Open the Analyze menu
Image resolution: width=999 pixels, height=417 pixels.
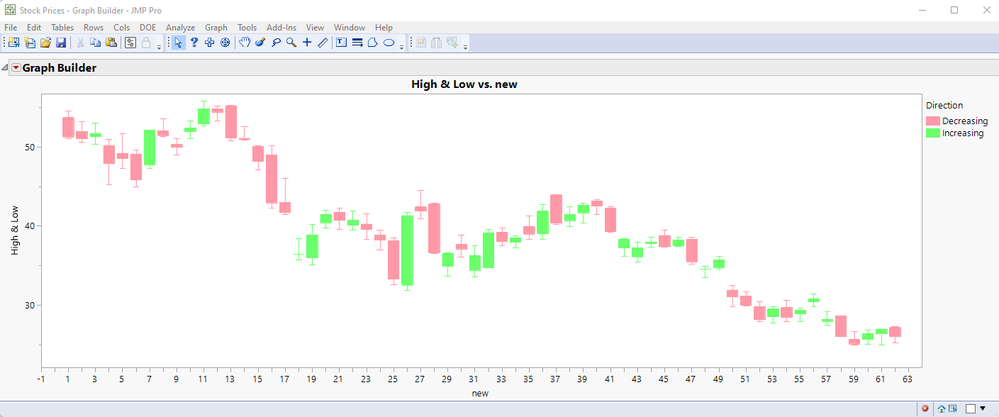click(x=181, y=27)
